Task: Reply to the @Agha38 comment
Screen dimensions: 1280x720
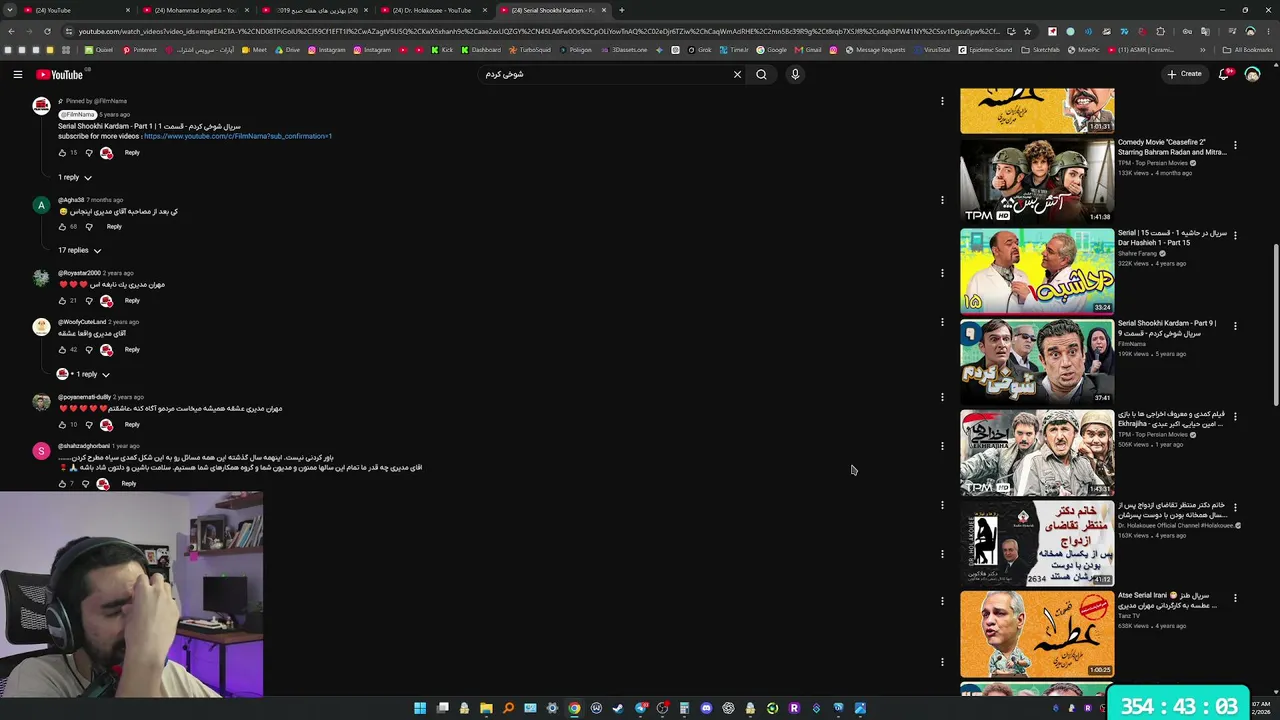Action: point(114,227)
